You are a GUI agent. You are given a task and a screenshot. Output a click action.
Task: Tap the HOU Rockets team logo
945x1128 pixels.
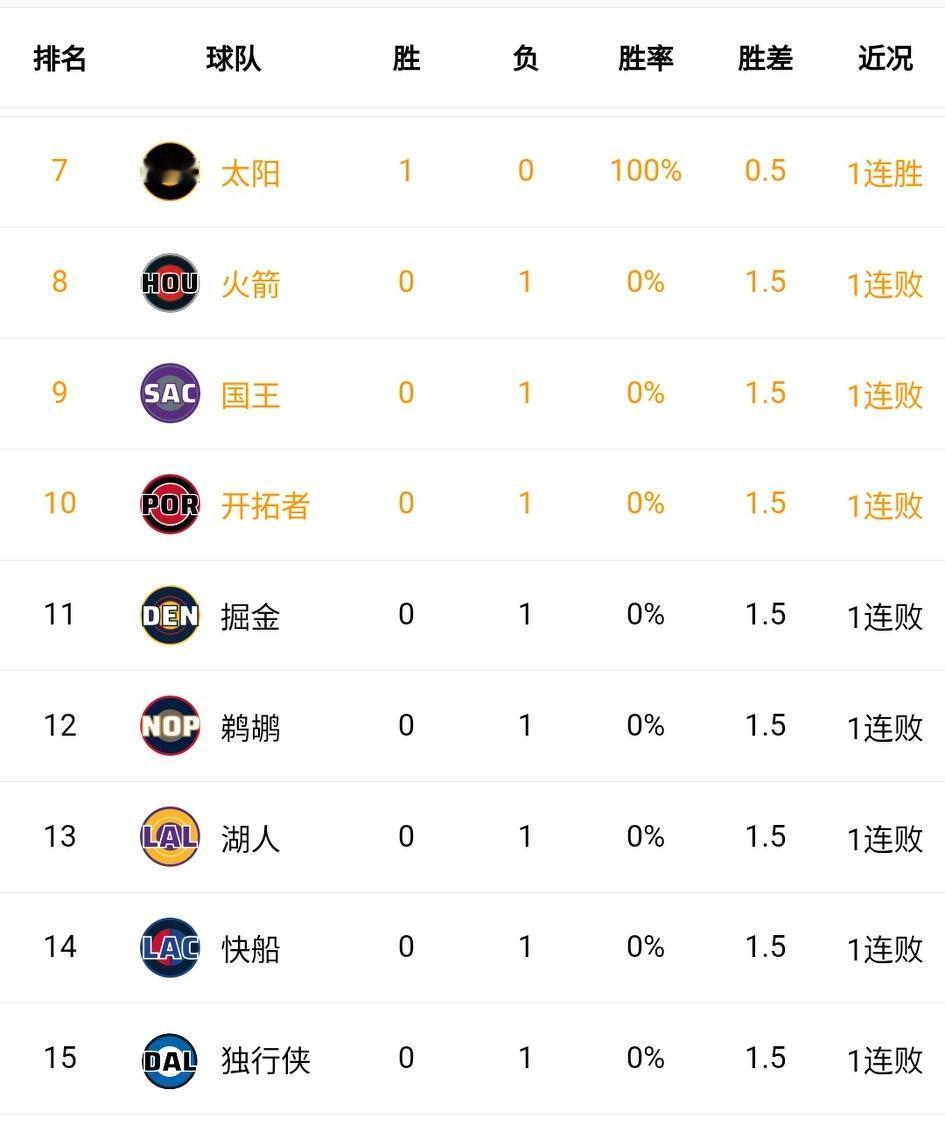170,283
